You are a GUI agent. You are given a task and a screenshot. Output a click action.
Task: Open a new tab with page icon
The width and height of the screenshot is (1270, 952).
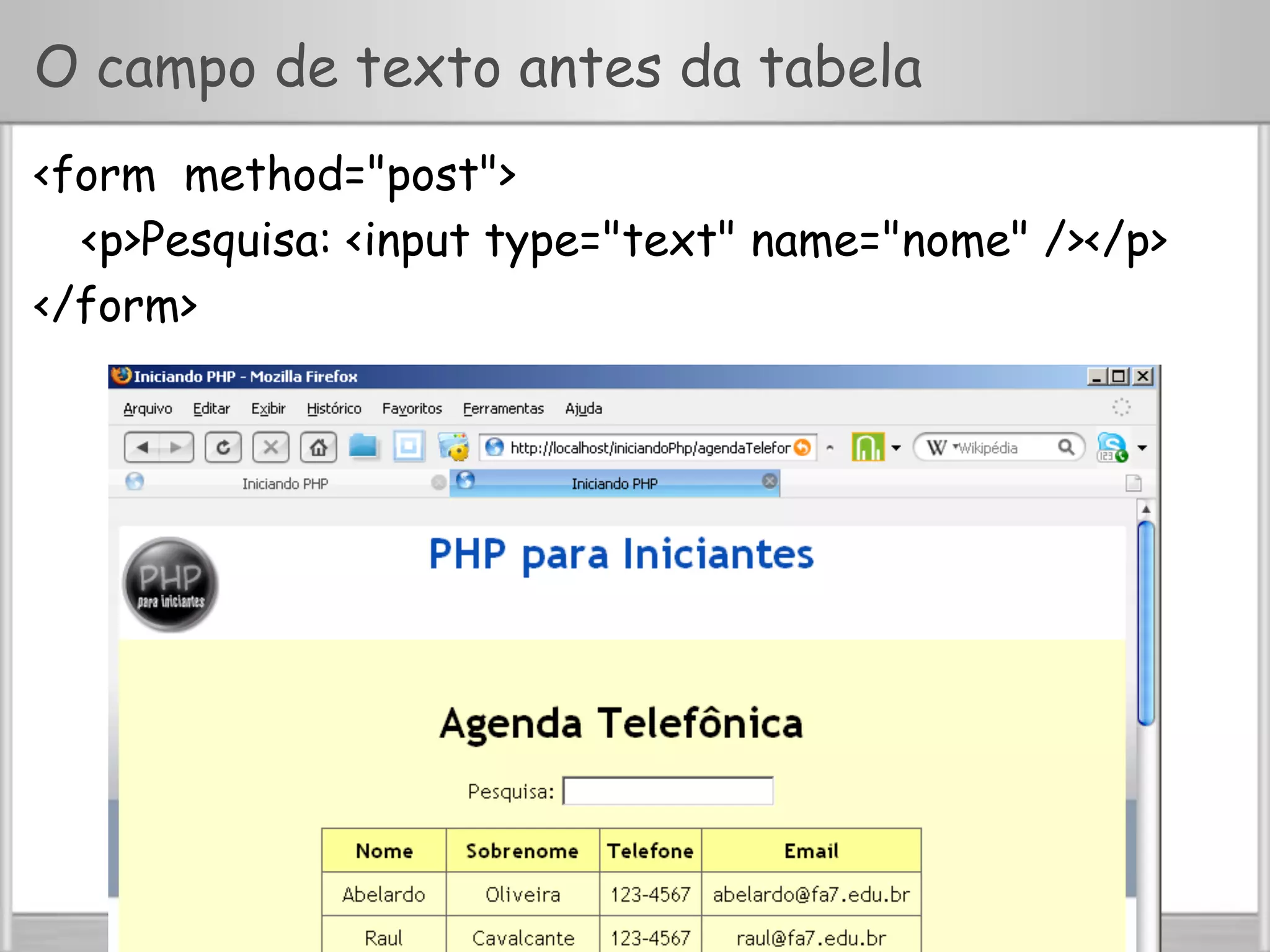(x=1134, y=483)
